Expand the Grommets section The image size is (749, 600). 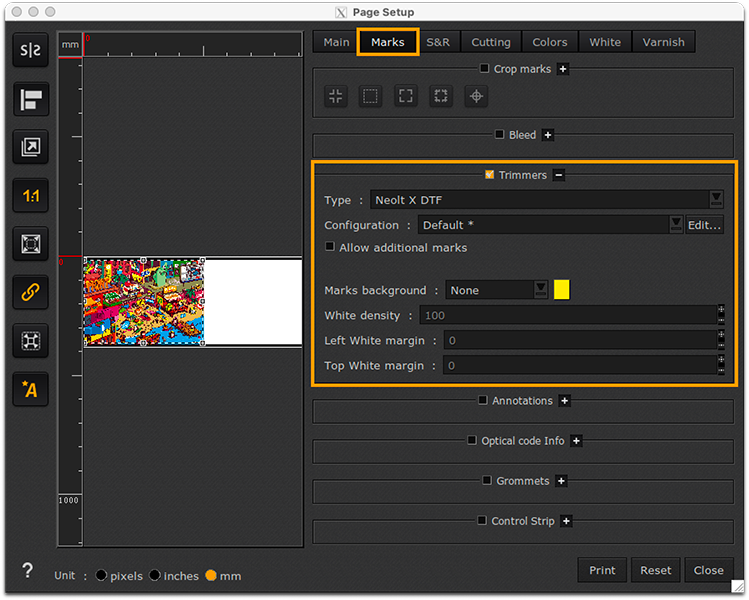pos(562,481)
